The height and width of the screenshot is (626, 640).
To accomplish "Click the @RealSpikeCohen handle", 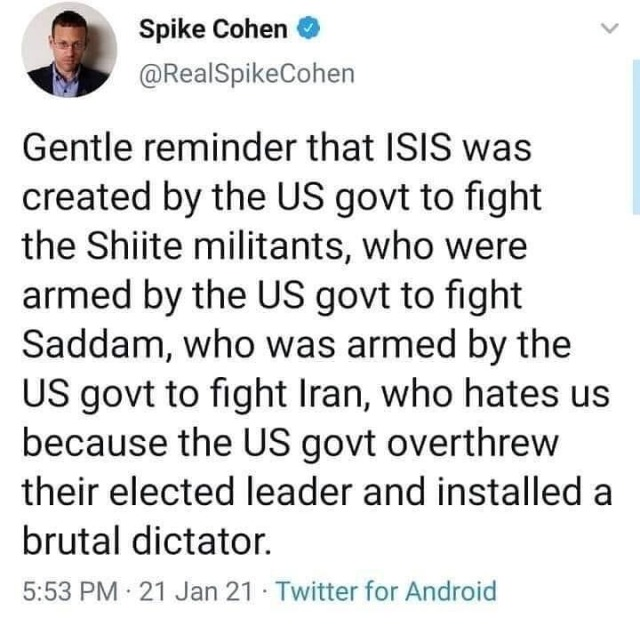I will [246, 75].
